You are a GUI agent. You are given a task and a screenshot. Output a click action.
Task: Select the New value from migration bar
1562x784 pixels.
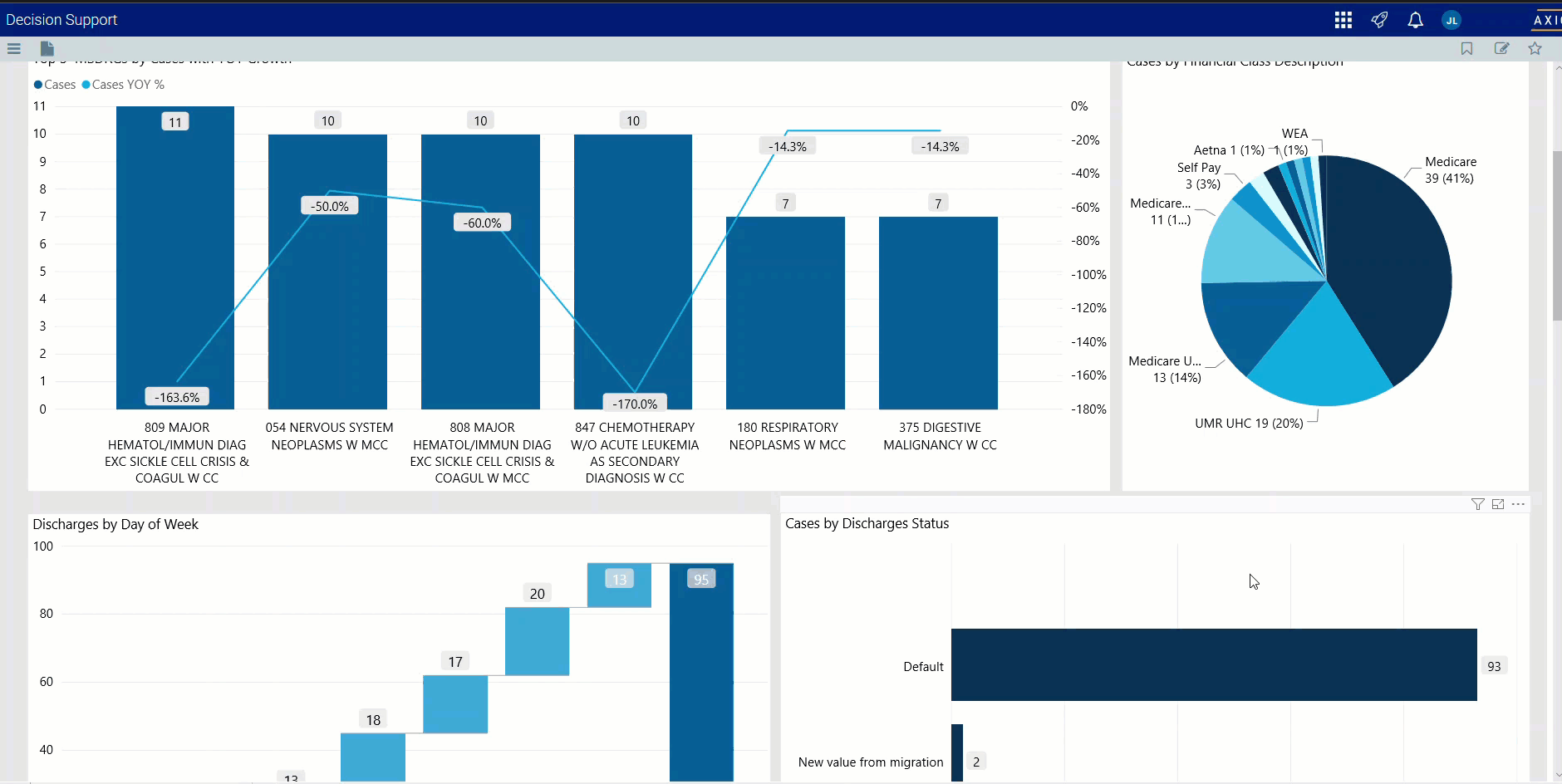click(957, 752)
